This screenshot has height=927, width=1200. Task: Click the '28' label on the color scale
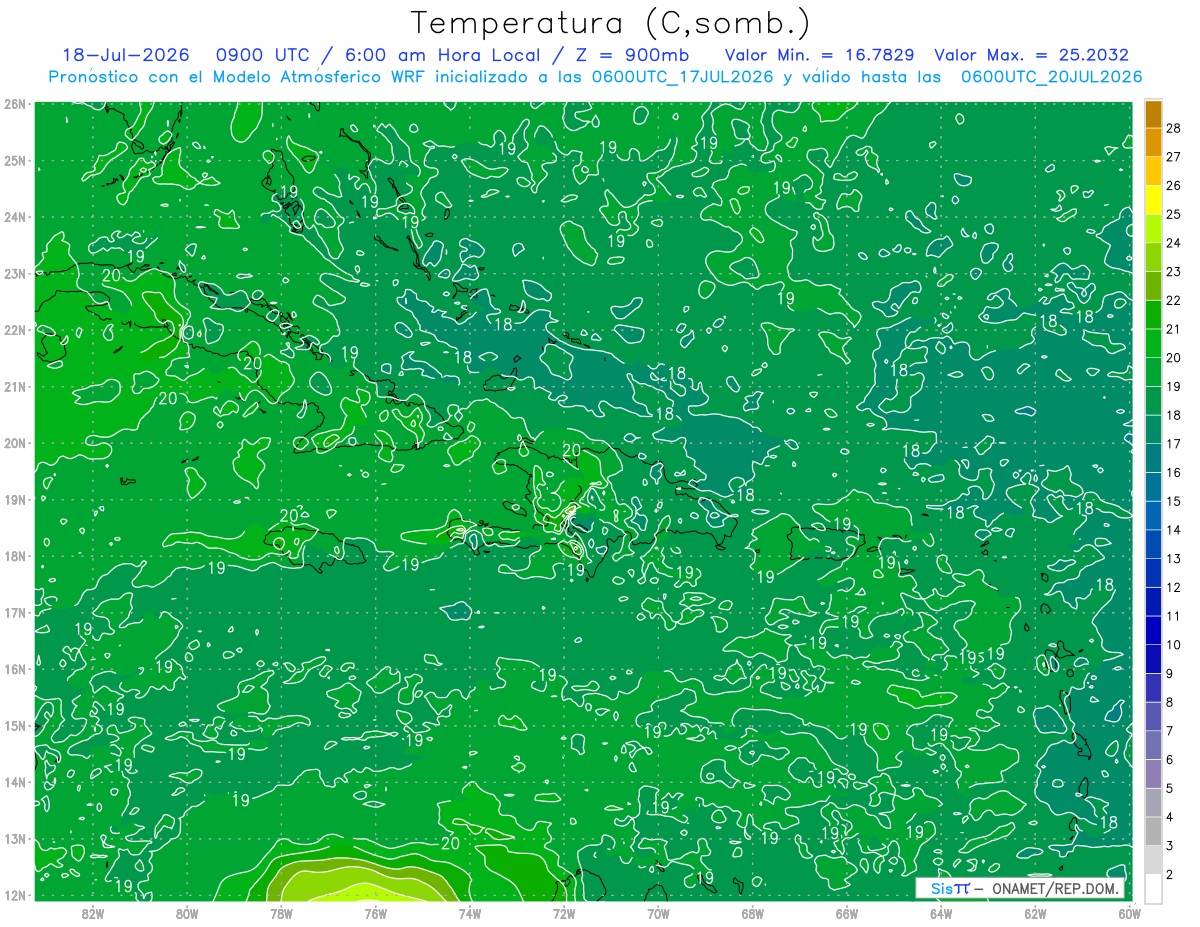point(1175,127)
